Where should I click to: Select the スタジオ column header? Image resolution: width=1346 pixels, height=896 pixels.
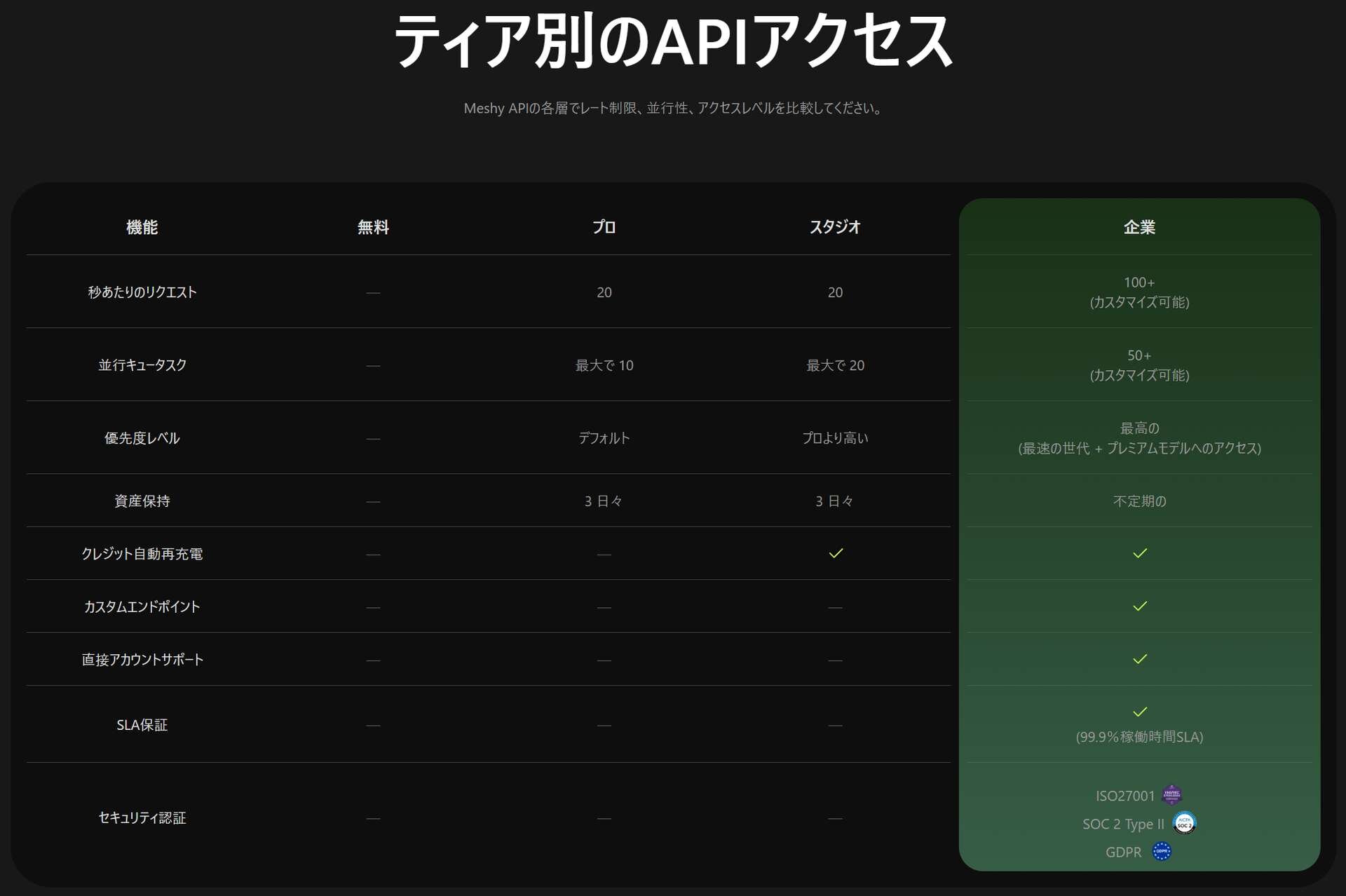click(835, 227)
